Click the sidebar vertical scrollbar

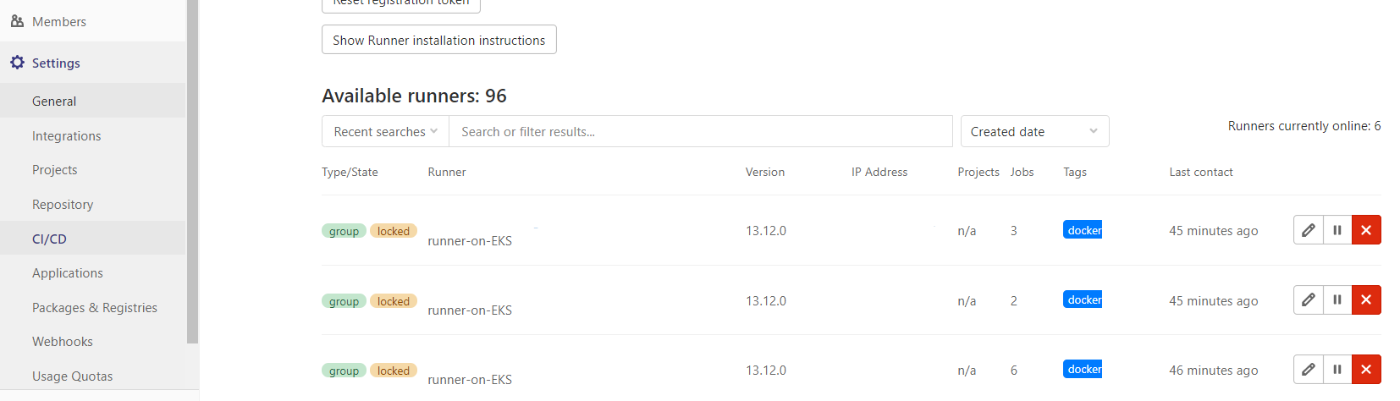193,170
